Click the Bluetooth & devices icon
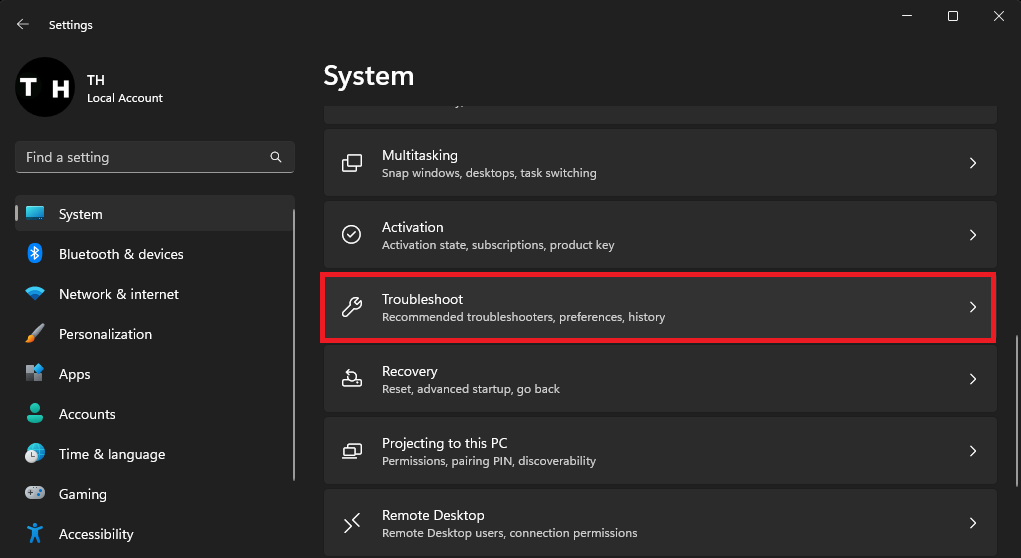The image size is (1021, 558). tap(35, 254)
